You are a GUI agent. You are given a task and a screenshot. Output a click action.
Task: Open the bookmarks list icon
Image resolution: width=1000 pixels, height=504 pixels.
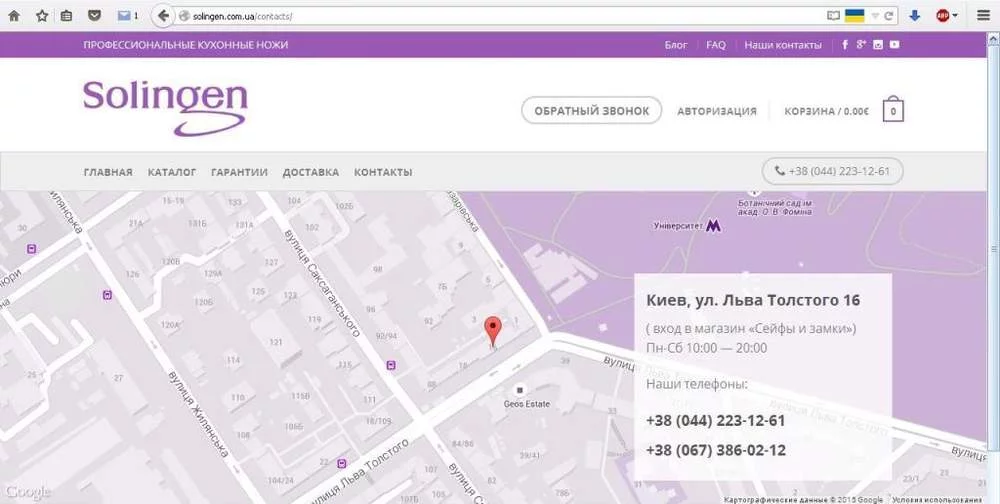[x=66, y=16]
